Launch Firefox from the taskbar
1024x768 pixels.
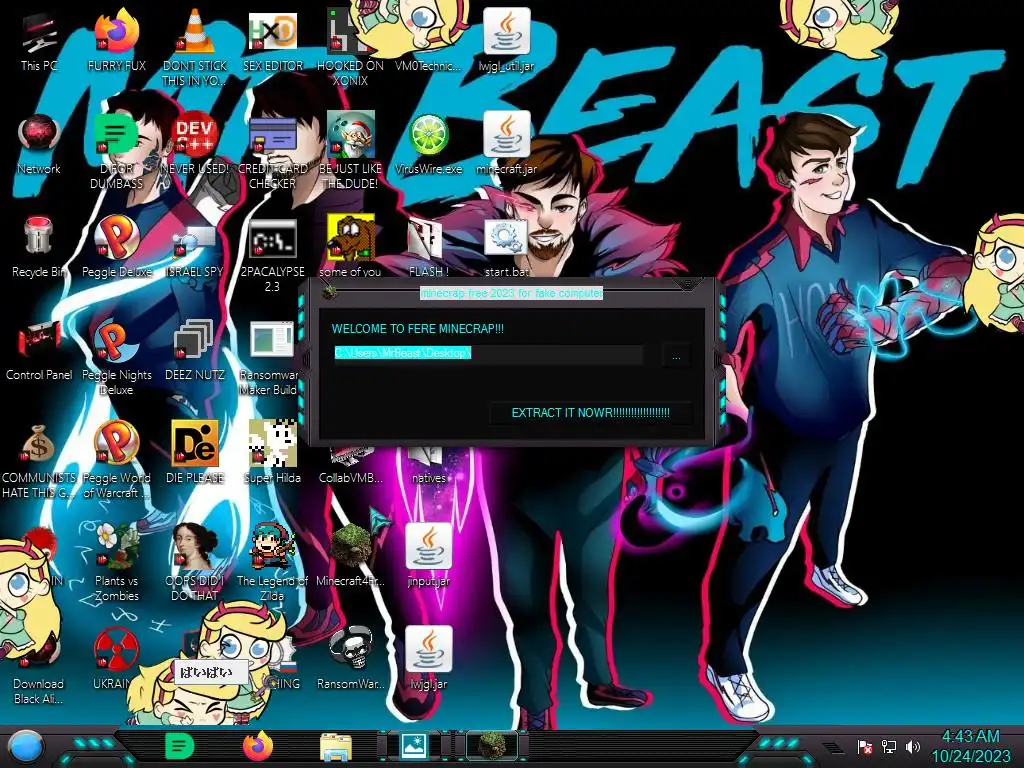[x=258, y=746]
